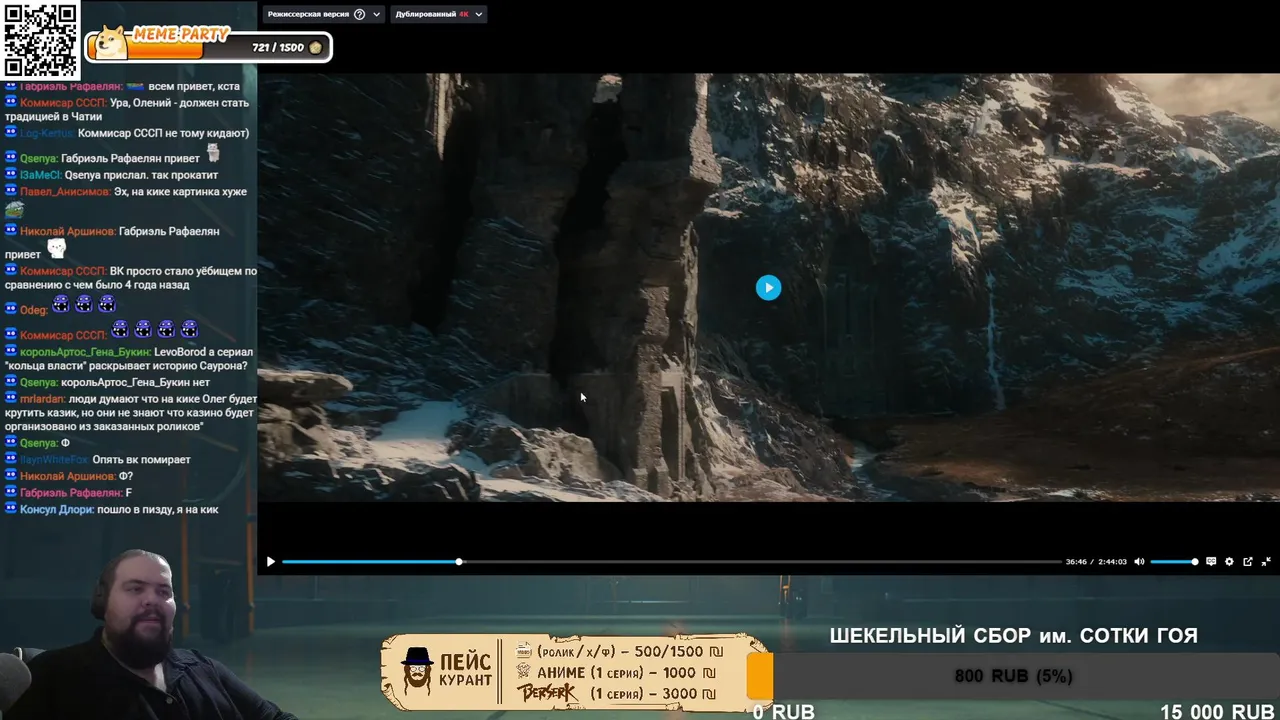Click the blue play overlay on the video

pos(768,288)
